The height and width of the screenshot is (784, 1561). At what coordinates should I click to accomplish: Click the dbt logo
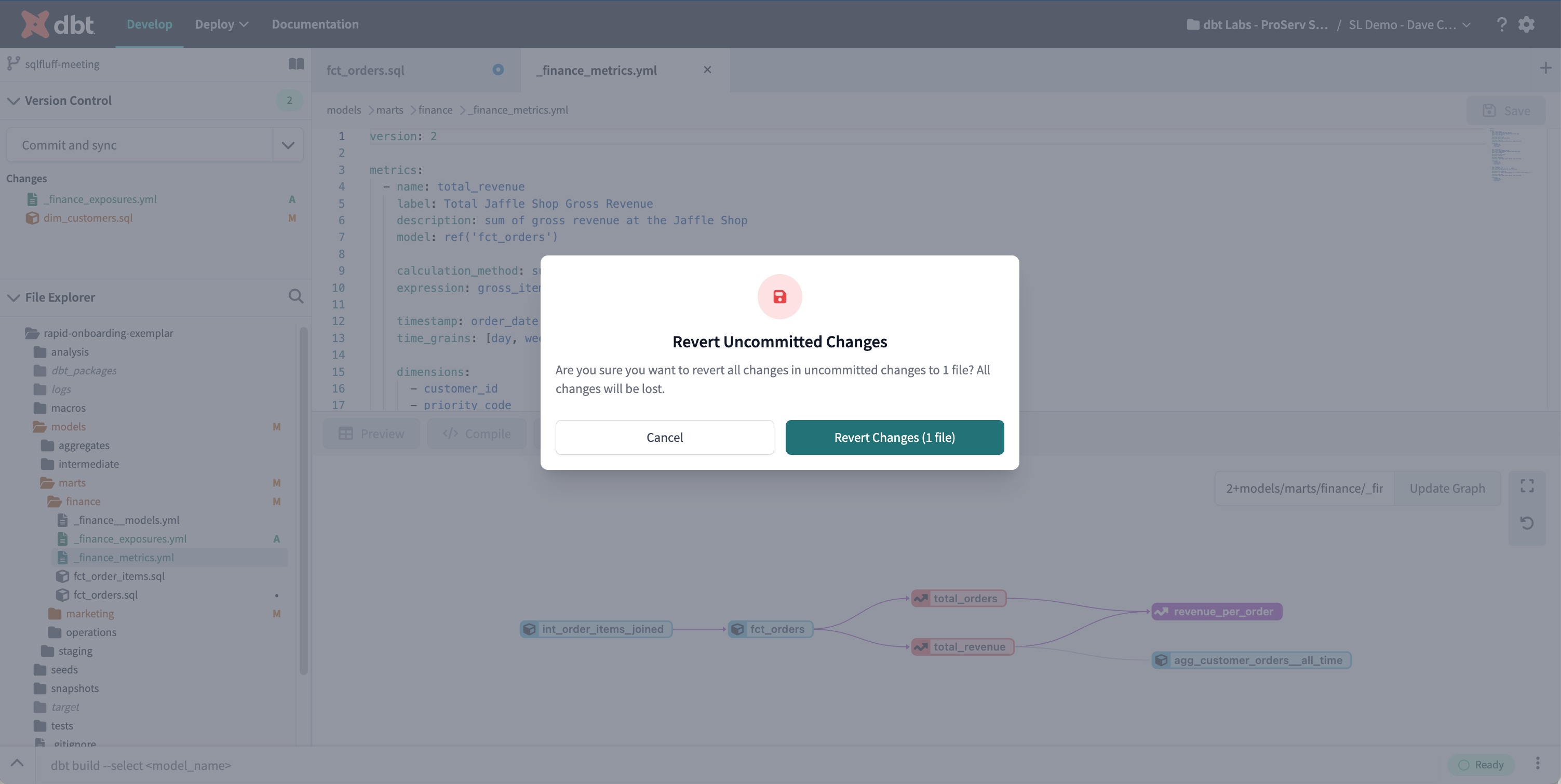pos(58,24)
